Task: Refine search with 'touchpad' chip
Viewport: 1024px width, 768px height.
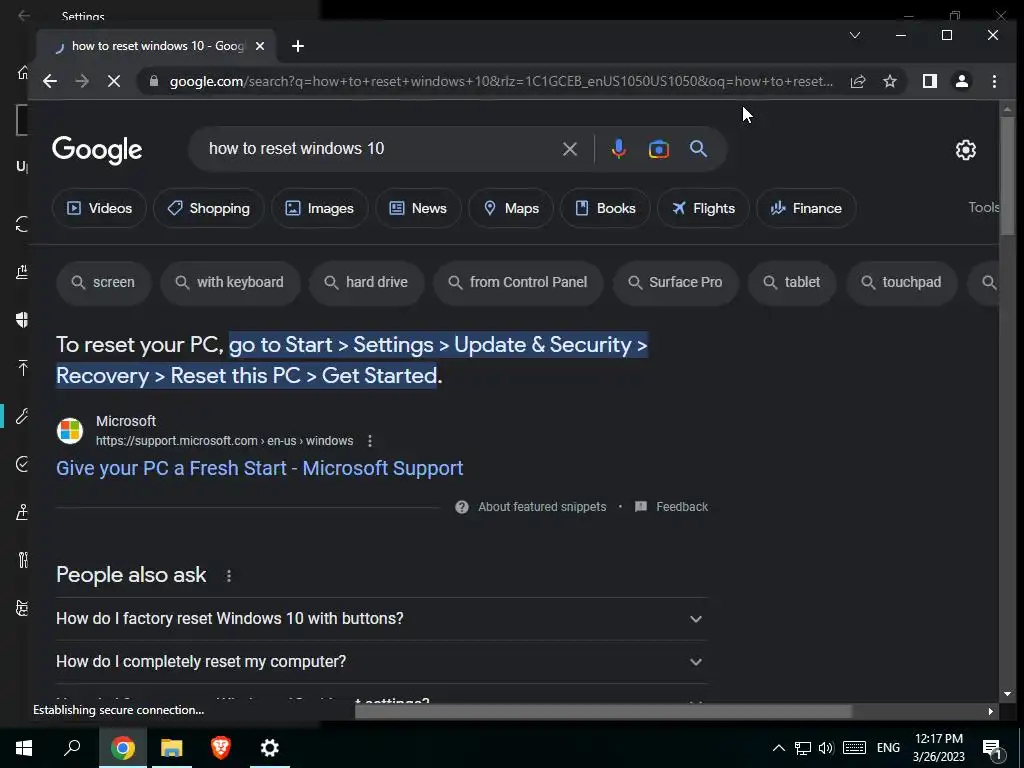Action: click(x=902, y=283)
